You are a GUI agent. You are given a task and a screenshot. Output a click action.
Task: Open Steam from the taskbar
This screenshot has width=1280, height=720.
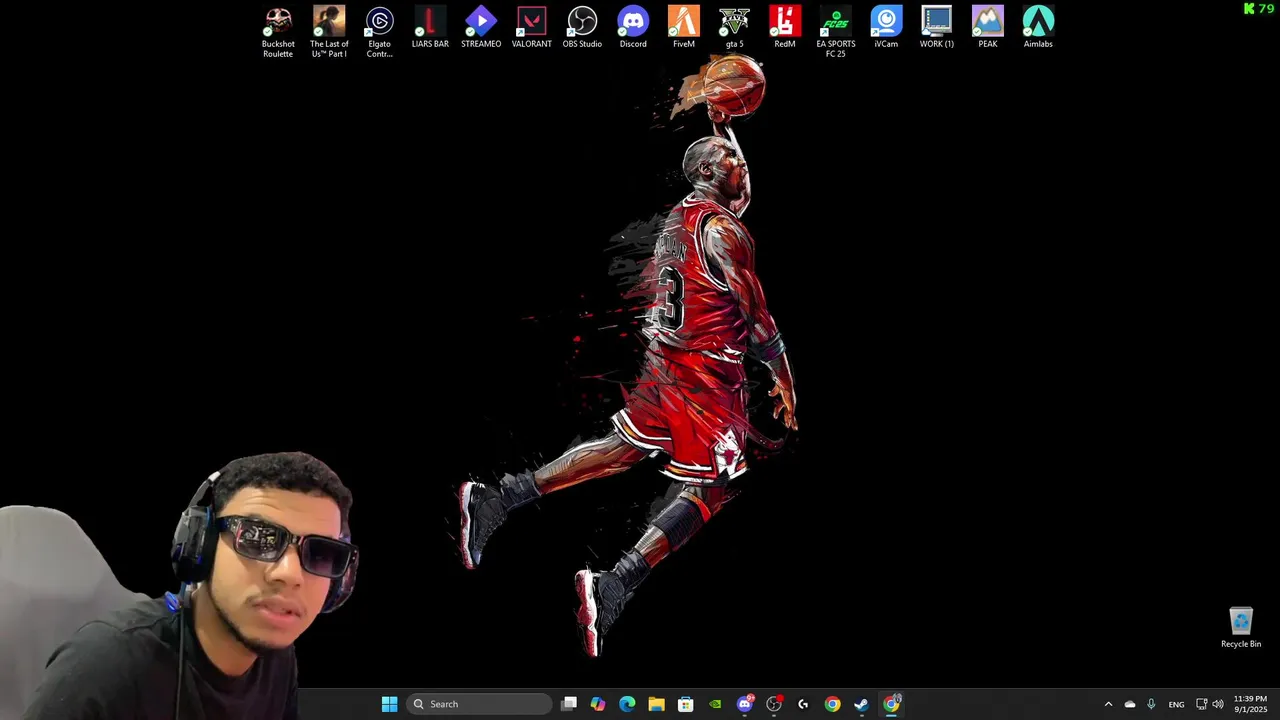(861, 704)
